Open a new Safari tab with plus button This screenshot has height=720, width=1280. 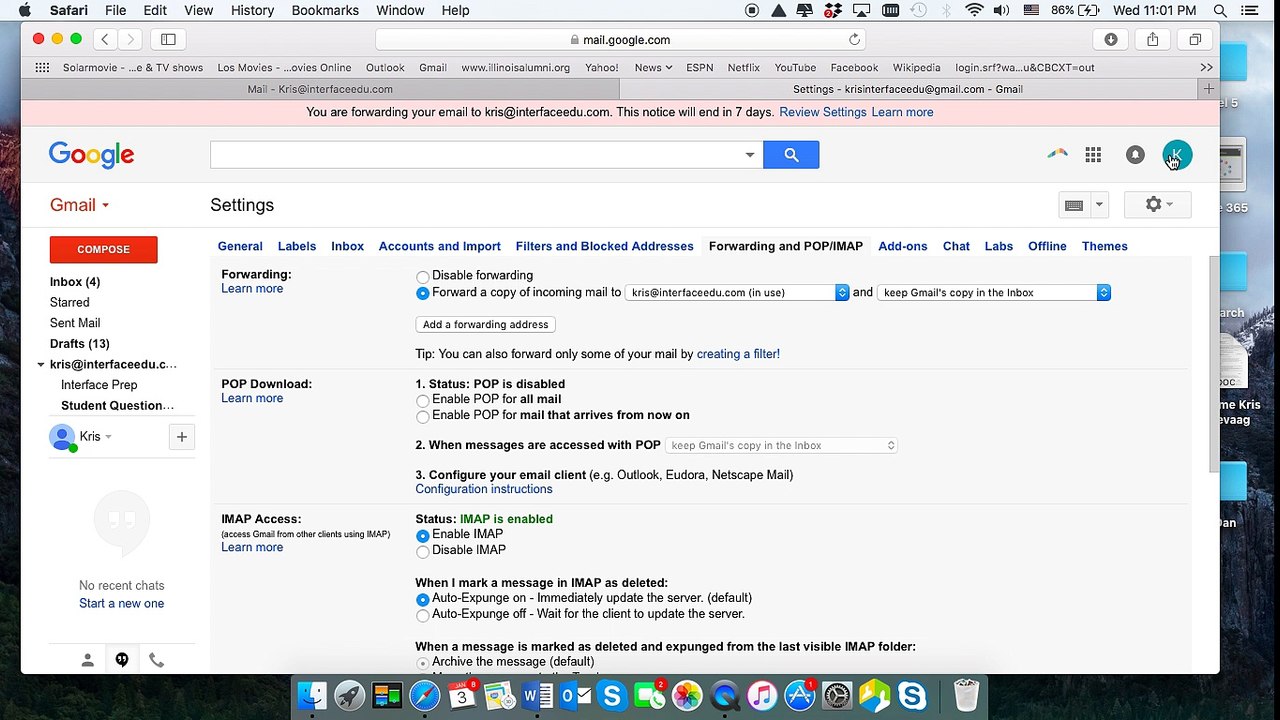click(1208, 89)
